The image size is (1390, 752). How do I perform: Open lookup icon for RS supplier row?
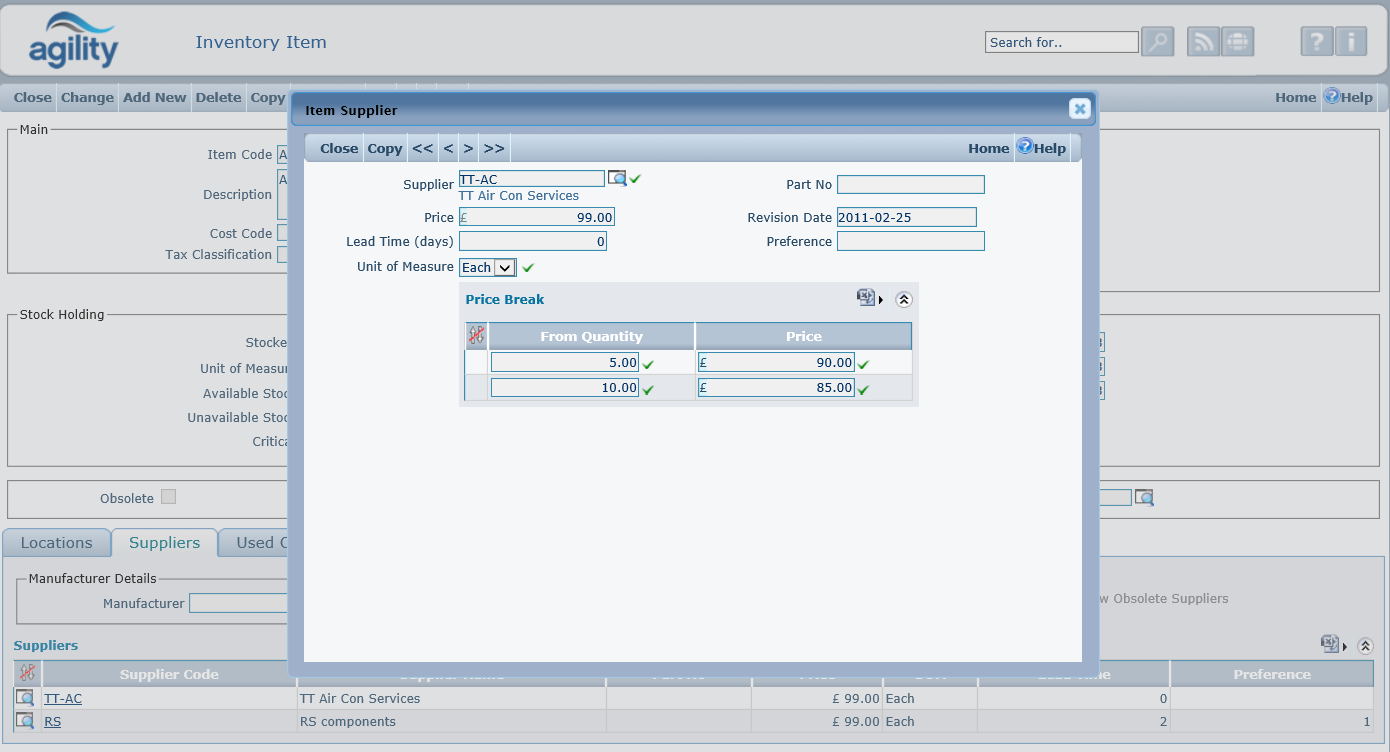(x=25, y=721)
